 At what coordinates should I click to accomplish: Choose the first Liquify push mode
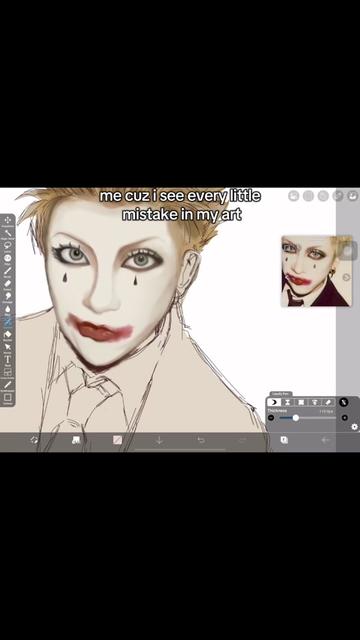[274, 402]
